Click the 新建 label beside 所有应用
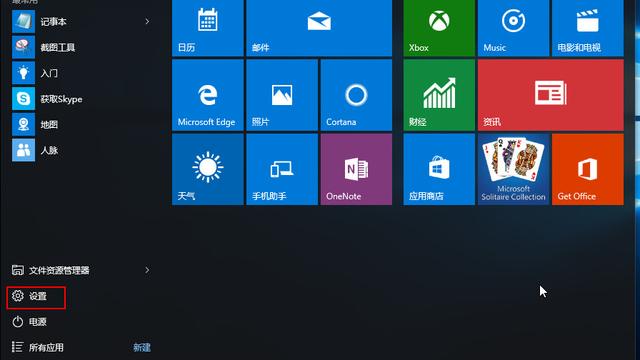 pyautogui.click(x=142, y=347)
